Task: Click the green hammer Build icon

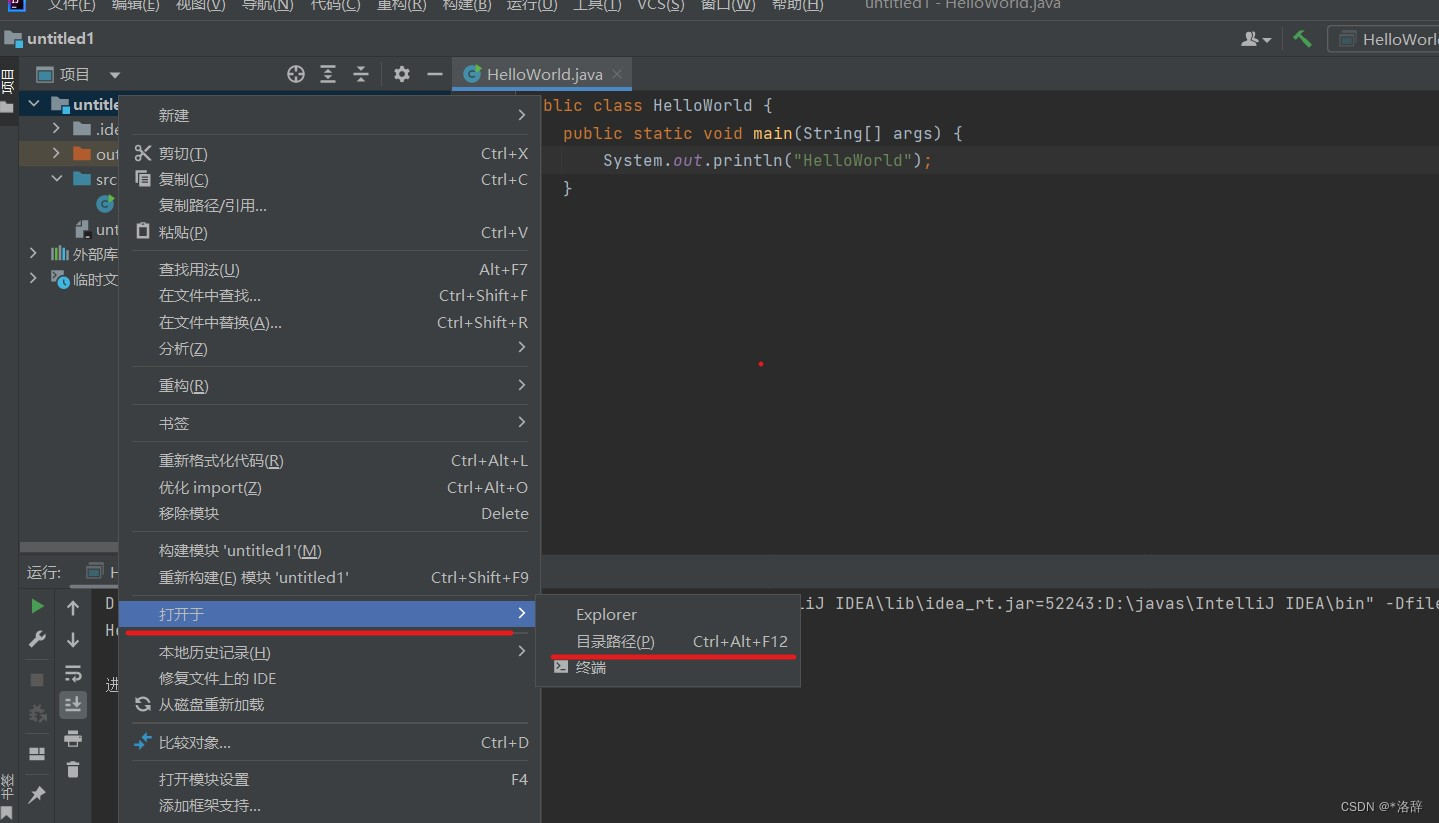Action: click(1302, 39)
